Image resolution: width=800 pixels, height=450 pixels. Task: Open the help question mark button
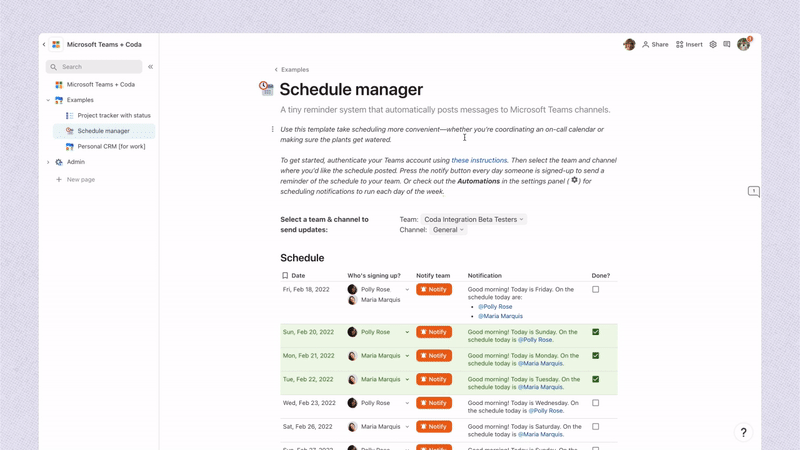click(743, 433)
